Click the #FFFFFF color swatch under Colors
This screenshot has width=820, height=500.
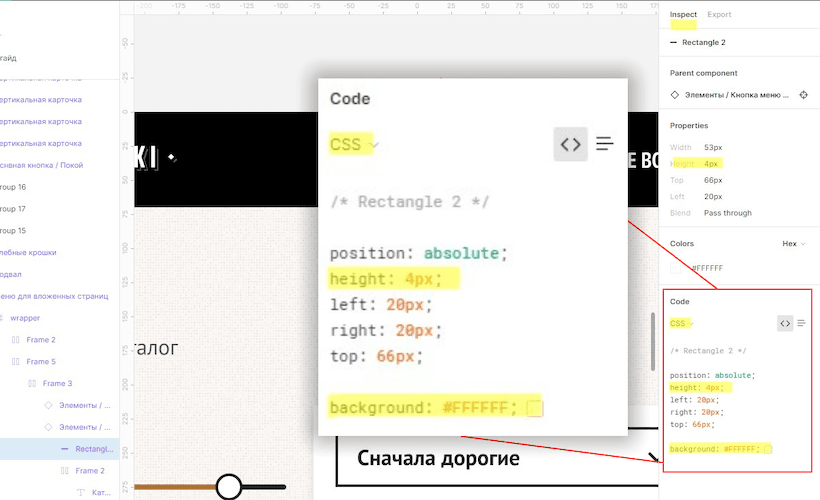click(x=677, y=268)
